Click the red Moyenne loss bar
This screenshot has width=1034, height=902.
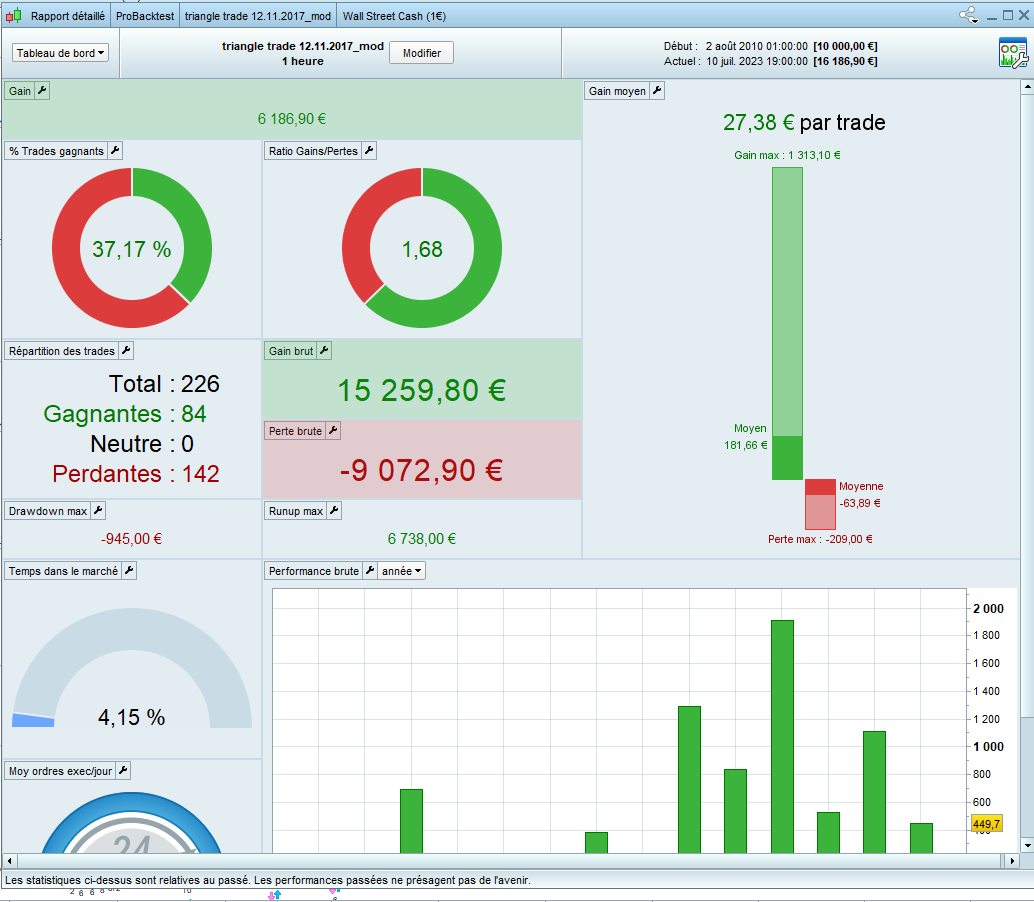coord(820,487)
